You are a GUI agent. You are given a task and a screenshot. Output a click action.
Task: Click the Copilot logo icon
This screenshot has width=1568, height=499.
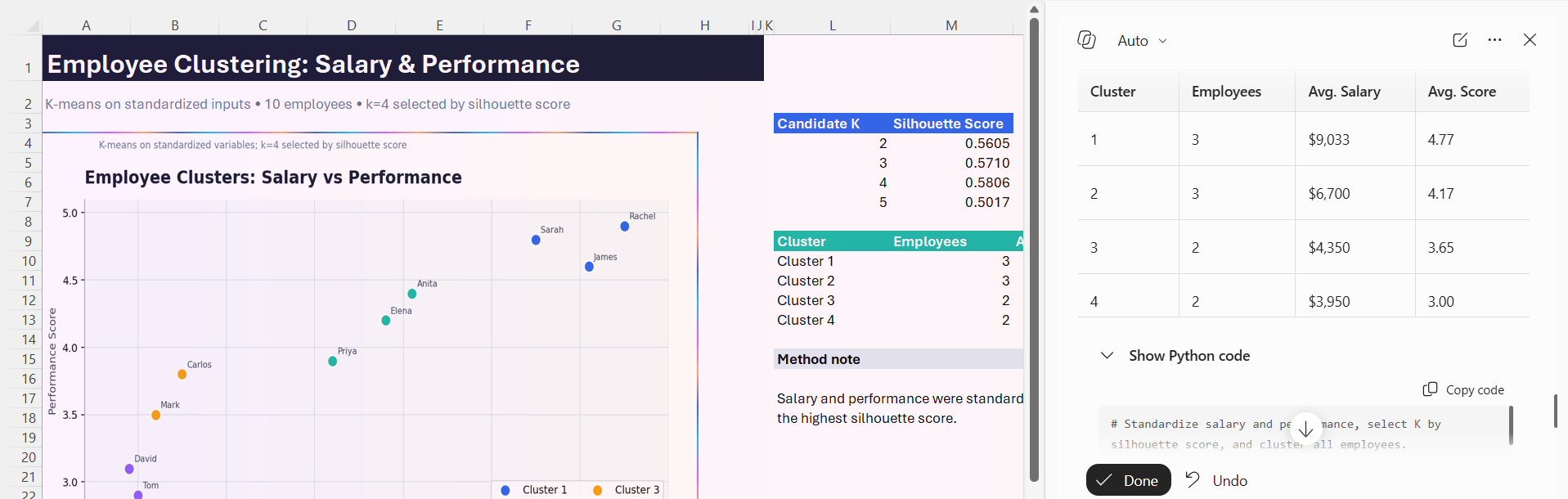(1086, 40)
